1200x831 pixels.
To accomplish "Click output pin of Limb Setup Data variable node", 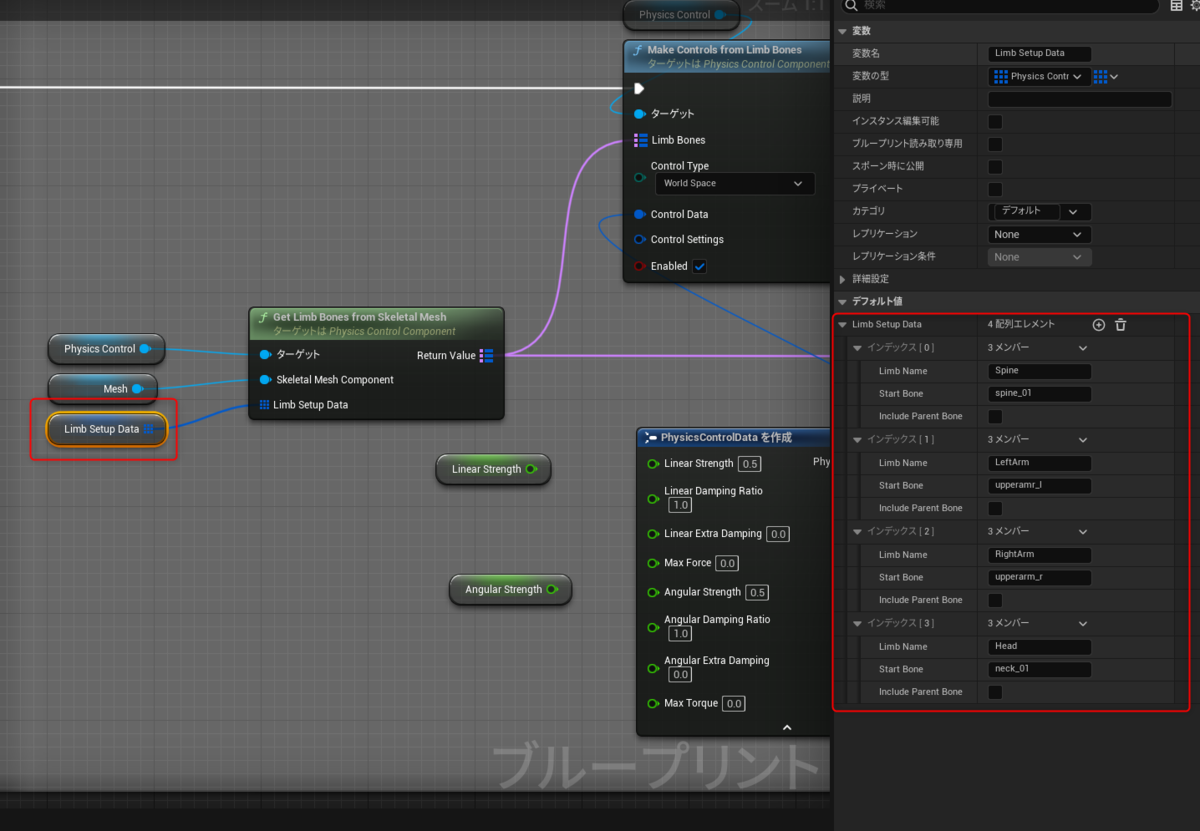I will [149, 429].
